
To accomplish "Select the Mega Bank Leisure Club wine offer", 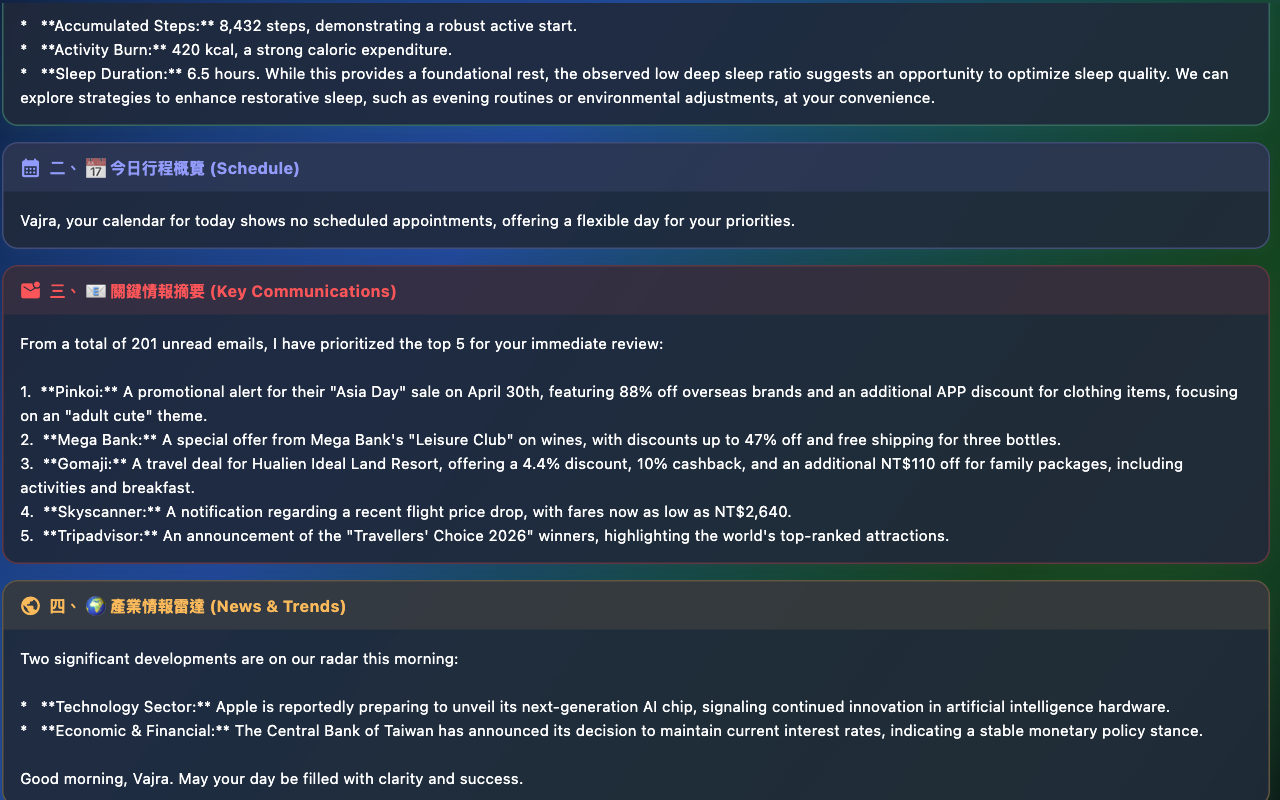I will pyautogui.click(x=541, y=440).
